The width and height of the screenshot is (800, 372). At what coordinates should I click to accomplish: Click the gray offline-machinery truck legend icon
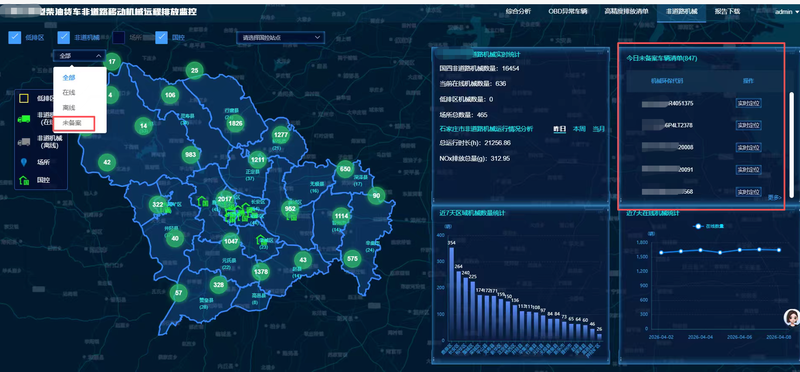pyautogui.click(x=23, y=141)
